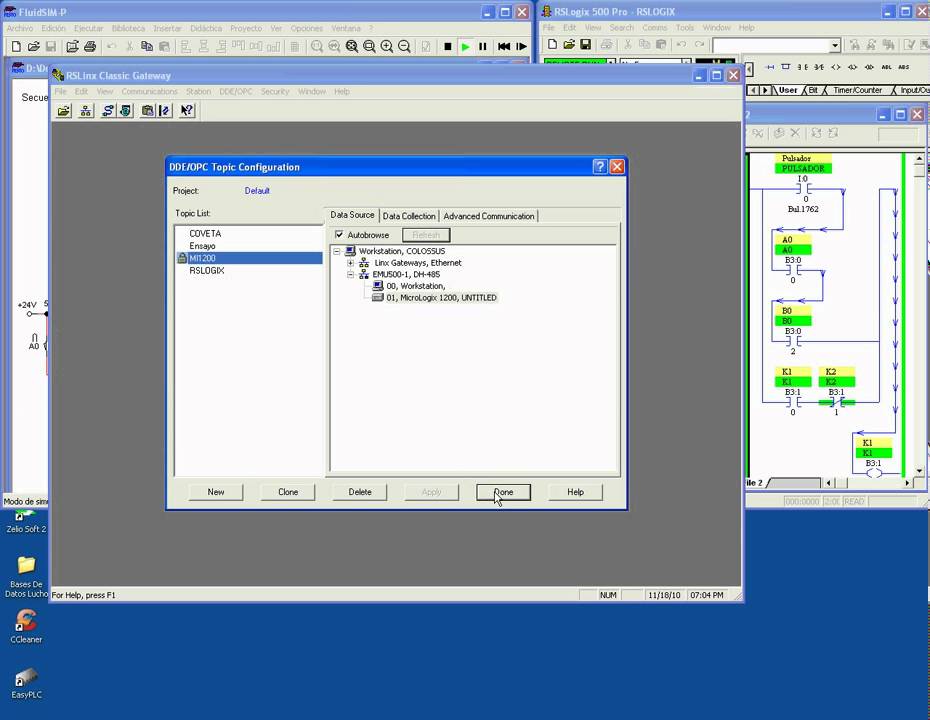Click the Delete button
The width and height of the screenshot is (930, 720).
[x=360, y=492]
